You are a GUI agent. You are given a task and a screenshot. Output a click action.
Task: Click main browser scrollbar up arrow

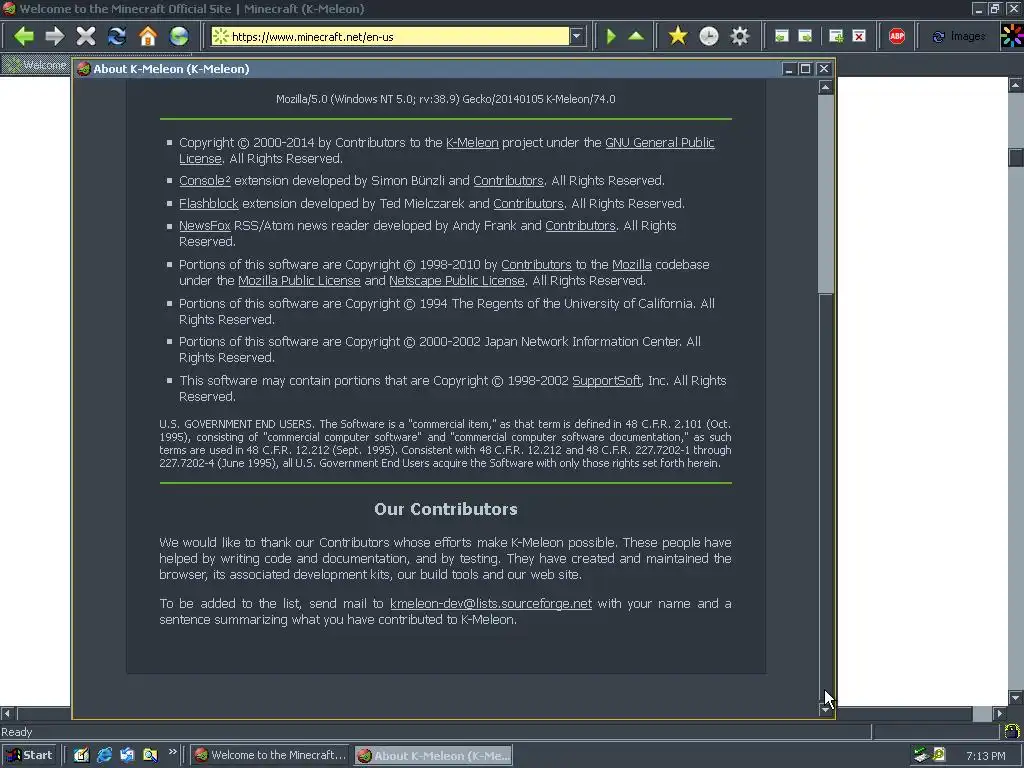click(x=1016, y=85)
